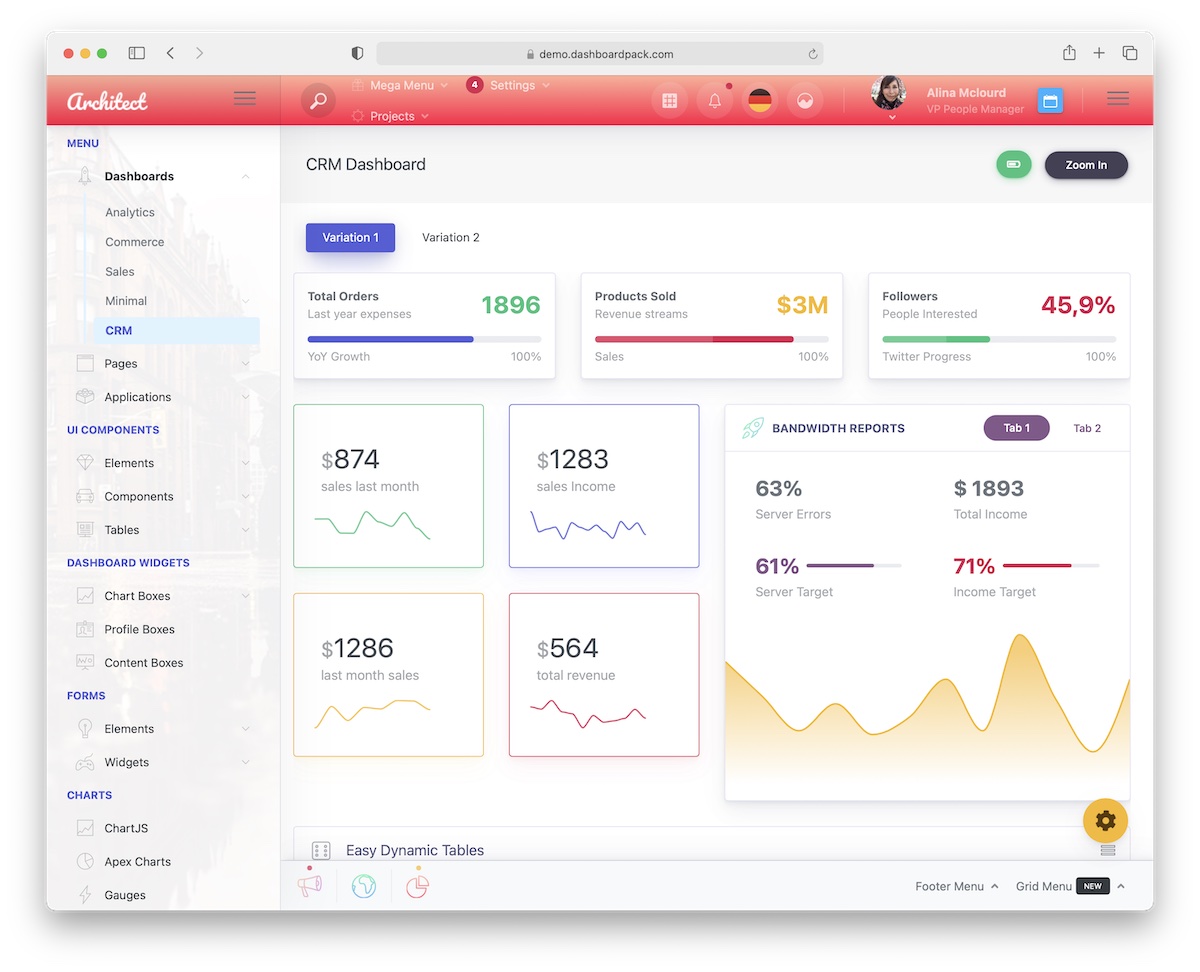
Task: Open Analytics dashboard in sidebar
Action: pyautogui.click(x=130, y=212)
